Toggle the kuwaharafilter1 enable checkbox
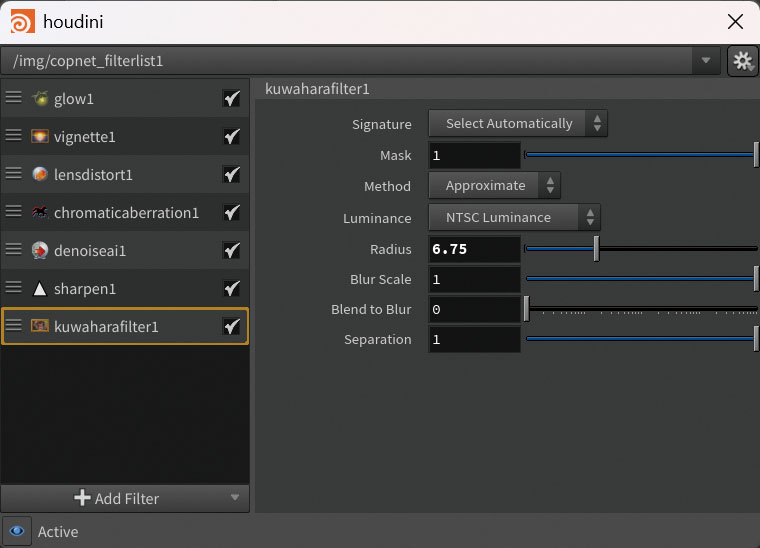Viewport: 760px width, 548px height. click(232, 326)
